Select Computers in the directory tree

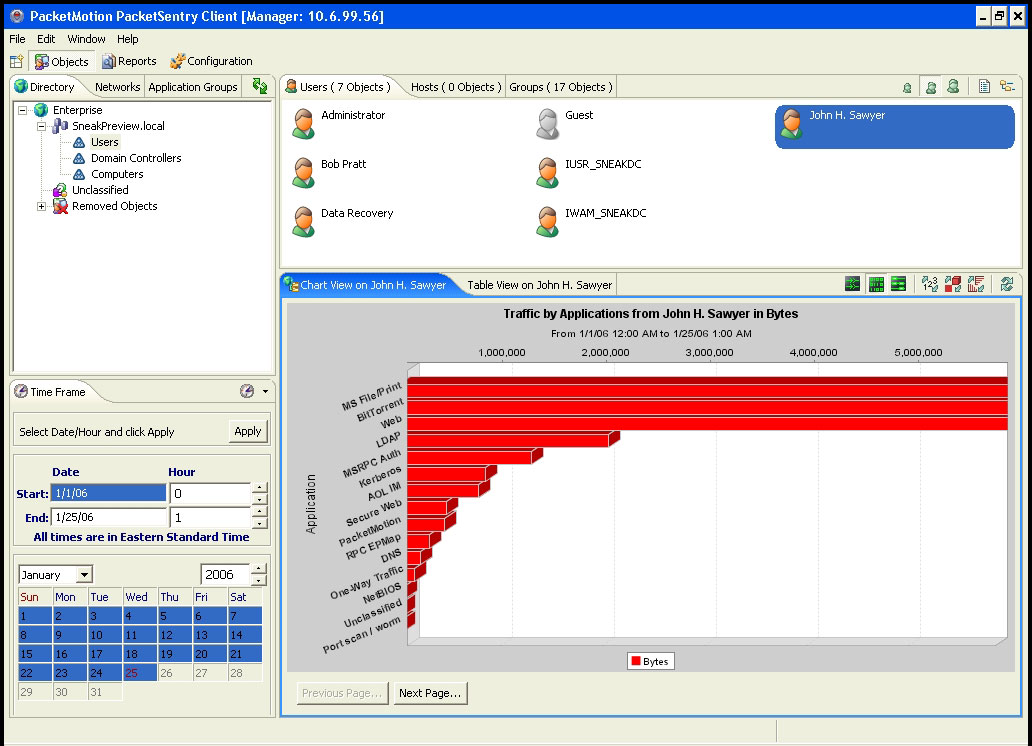[x=117, y=174]
